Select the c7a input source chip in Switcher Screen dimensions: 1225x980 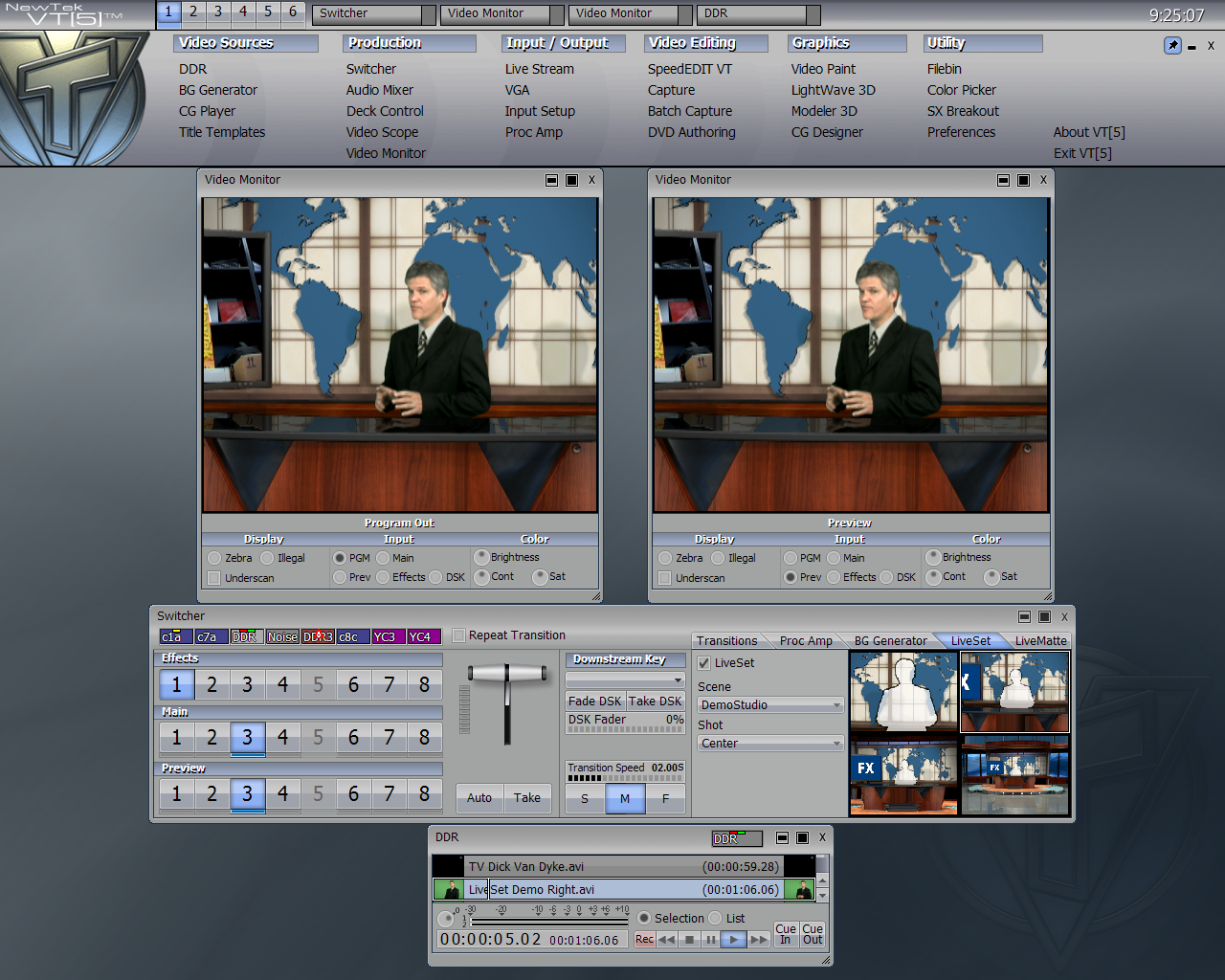(212, 636)
